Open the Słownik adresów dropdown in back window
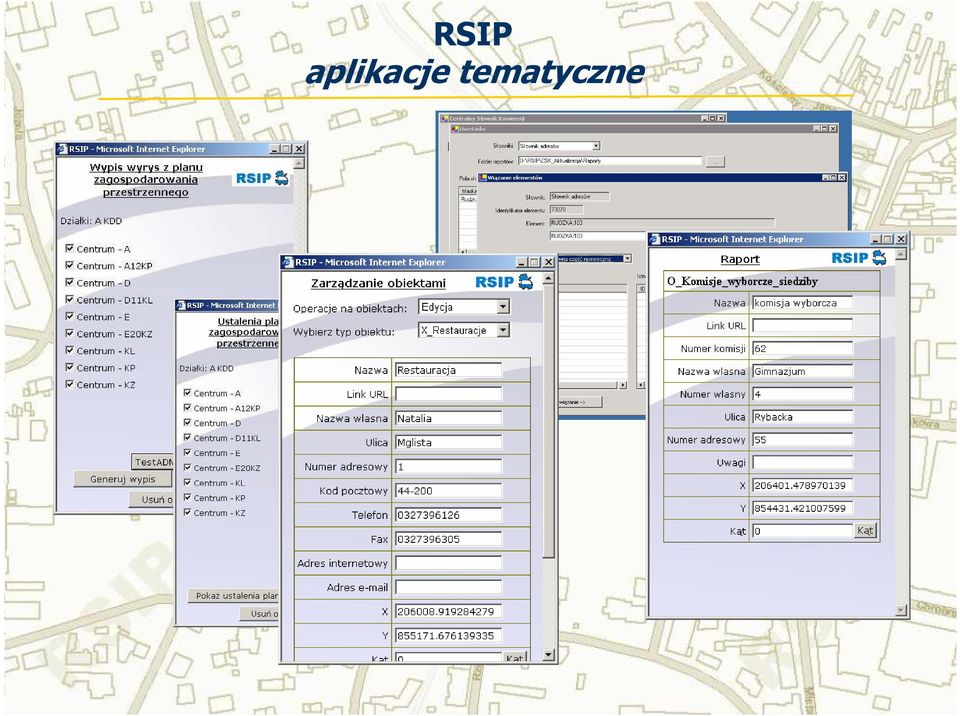The image size is (960, 716). coord(596,146)
